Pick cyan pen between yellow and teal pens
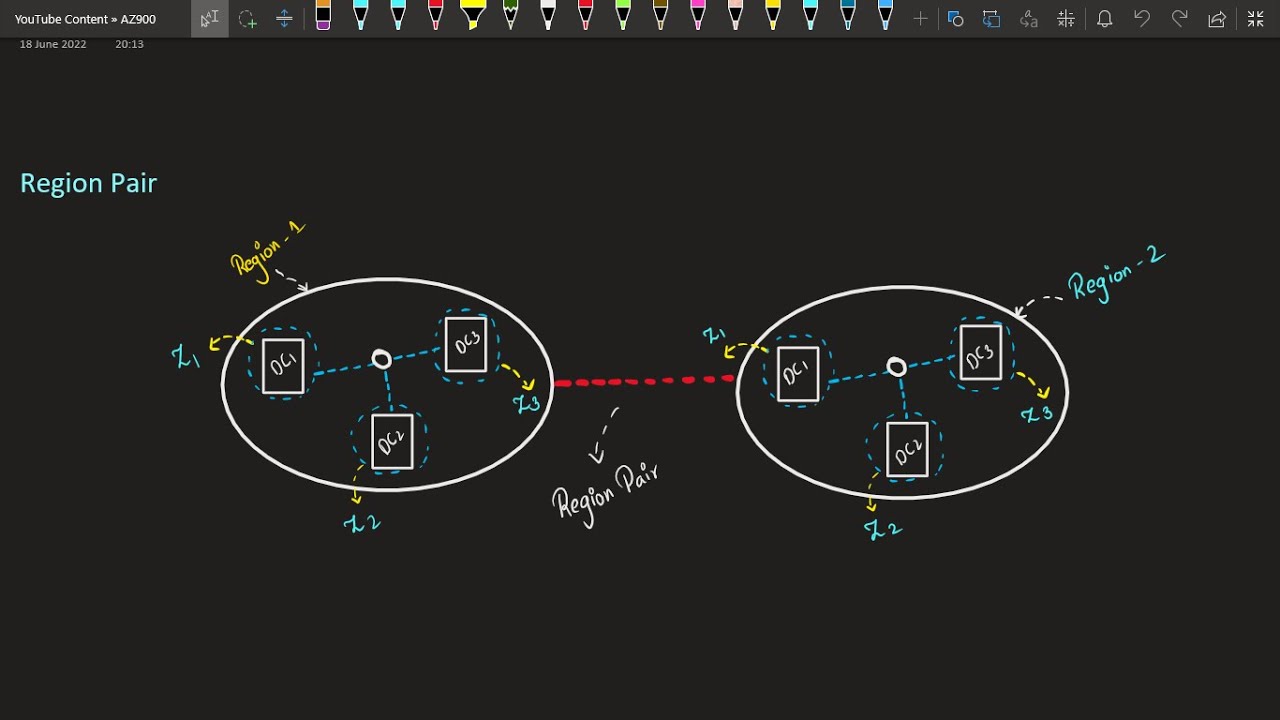Screen dimensions: 1280x720 pos(811,16)
